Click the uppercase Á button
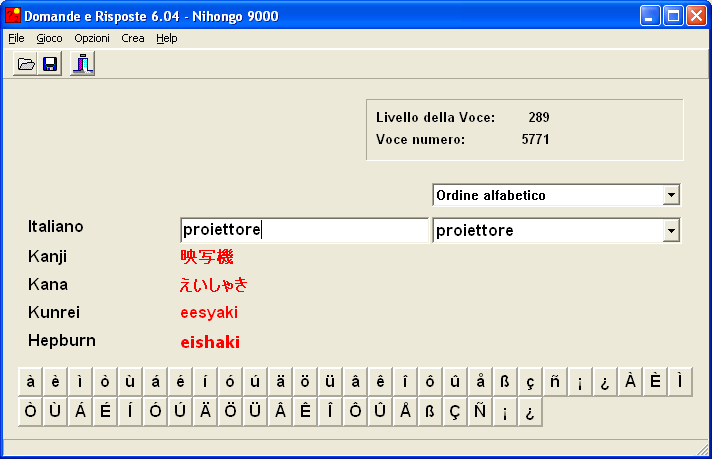This screenshot has width=712, height=459. click(x=80, y=412)
